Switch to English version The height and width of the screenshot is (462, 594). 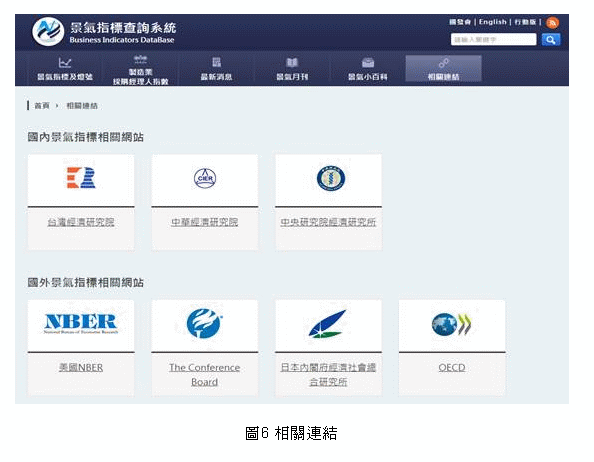point(492,22)
